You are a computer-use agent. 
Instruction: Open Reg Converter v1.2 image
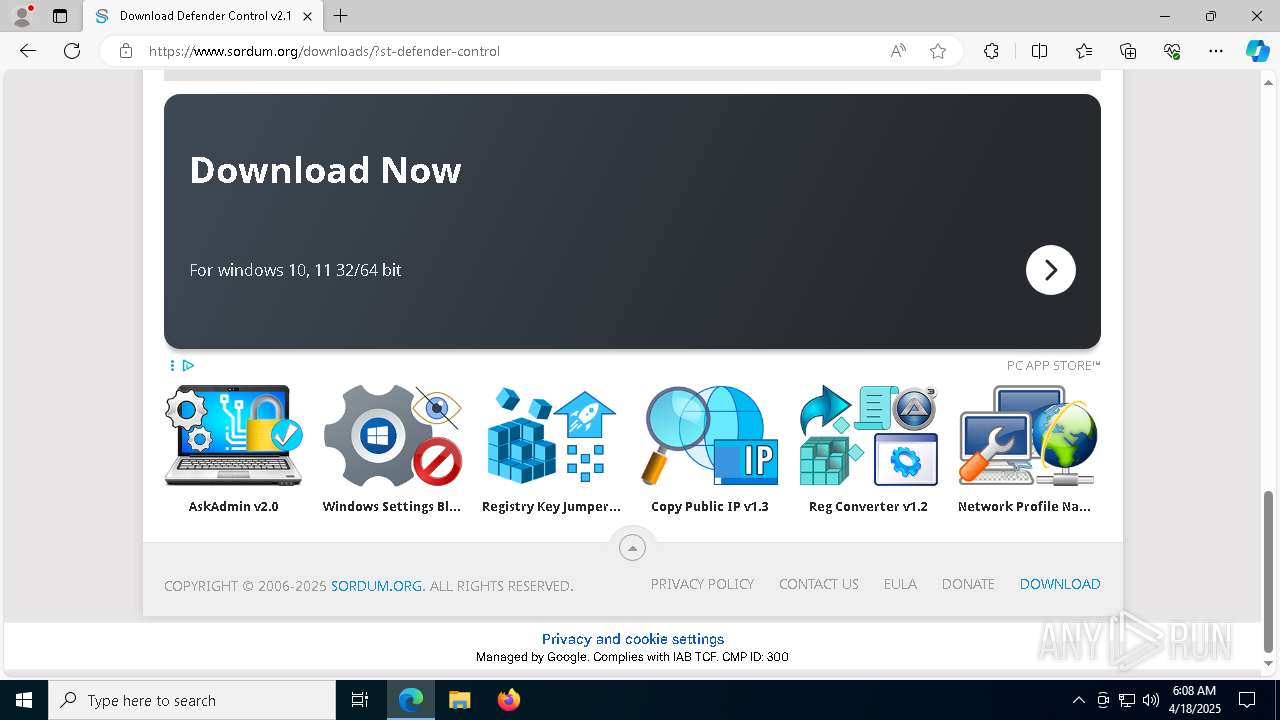click(868, 435)
